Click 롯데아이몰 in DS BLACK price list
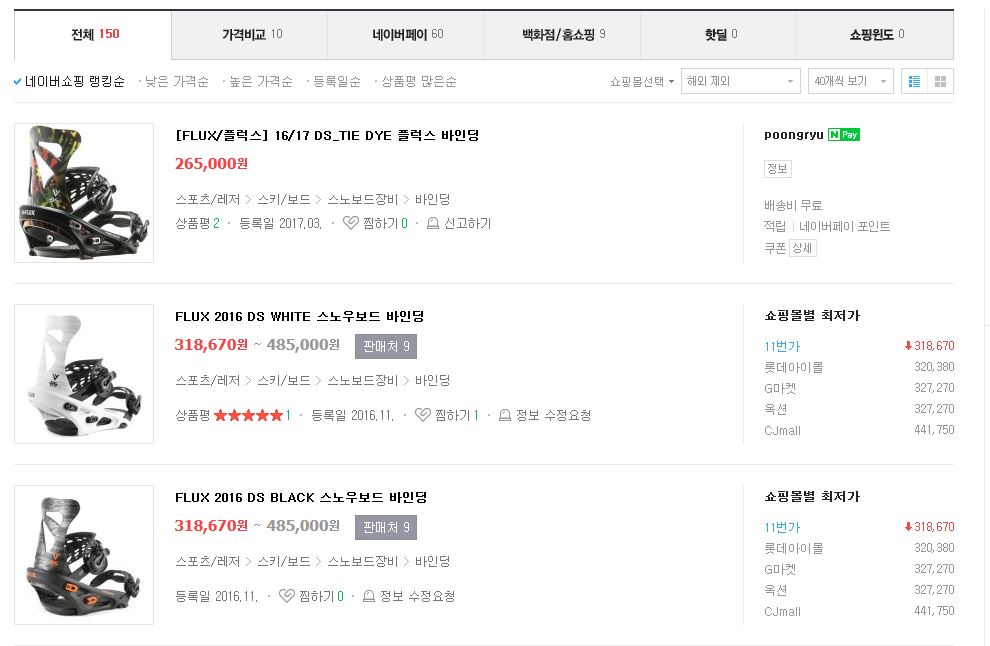 coord(794,548)
